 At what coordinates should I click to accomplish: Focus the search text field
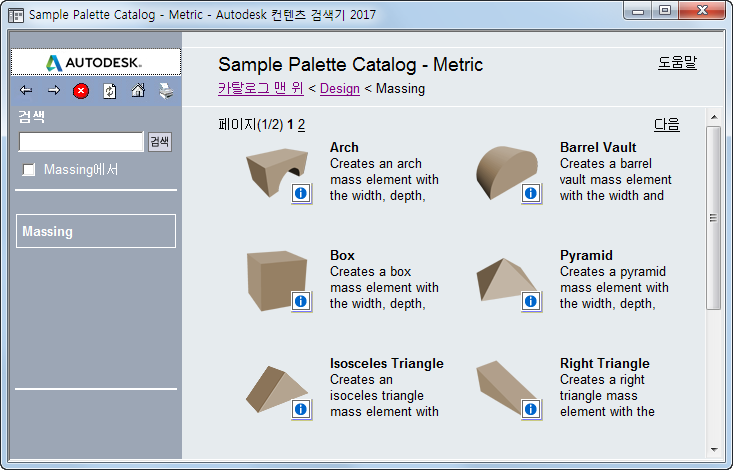click(x=81, y=142)
